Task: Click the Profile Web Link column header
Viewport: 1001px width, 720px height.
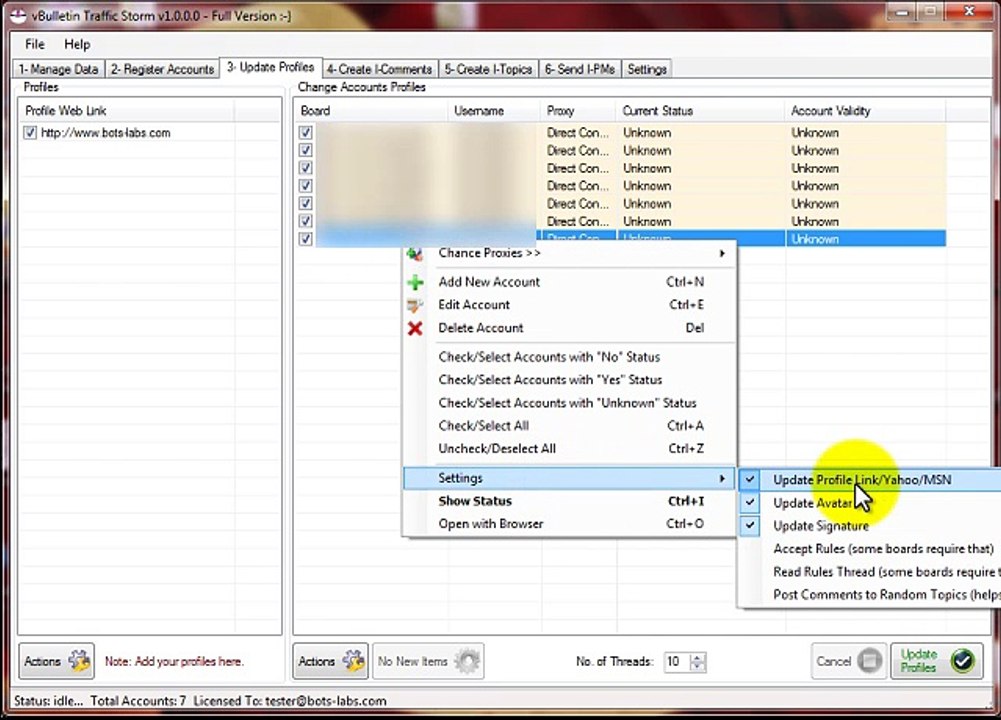Action: [x=128, y=111]
